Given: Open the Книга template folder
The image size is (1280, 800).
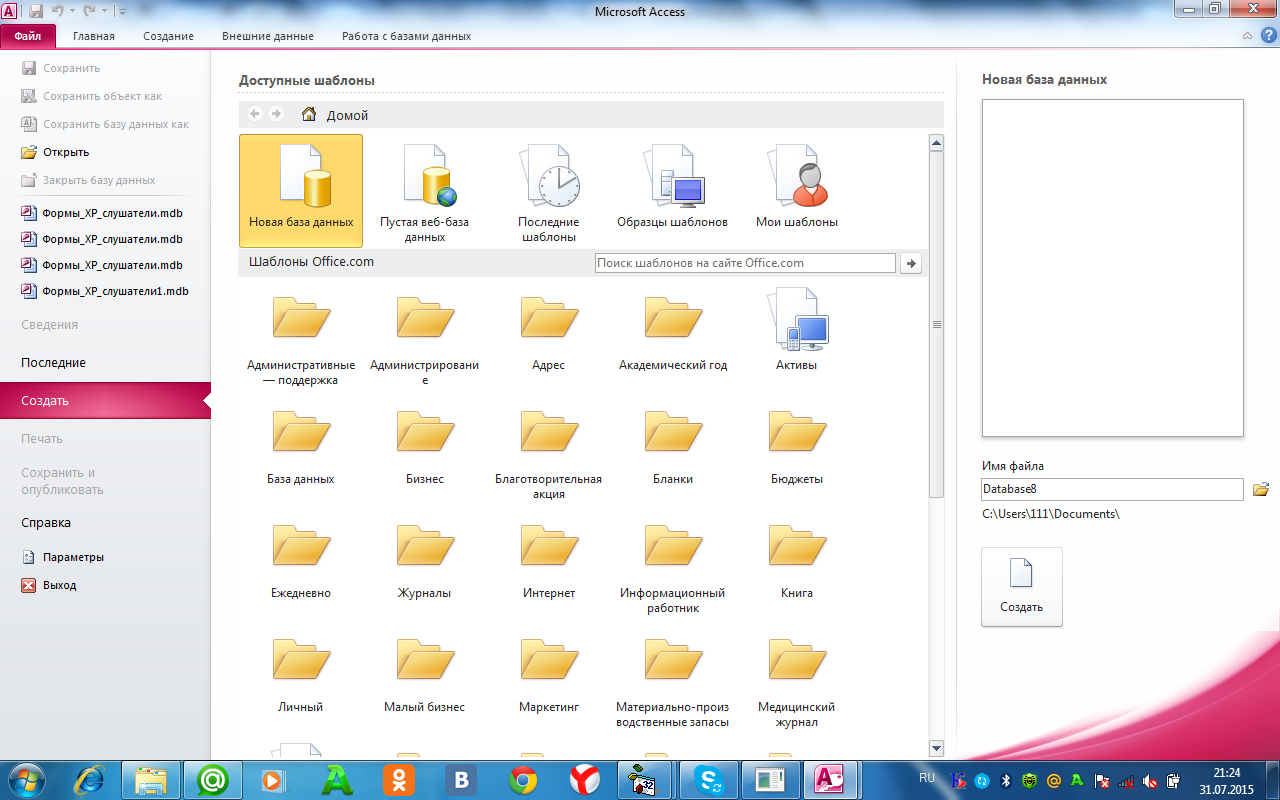Looking at the screenshot, I should 797,562.
